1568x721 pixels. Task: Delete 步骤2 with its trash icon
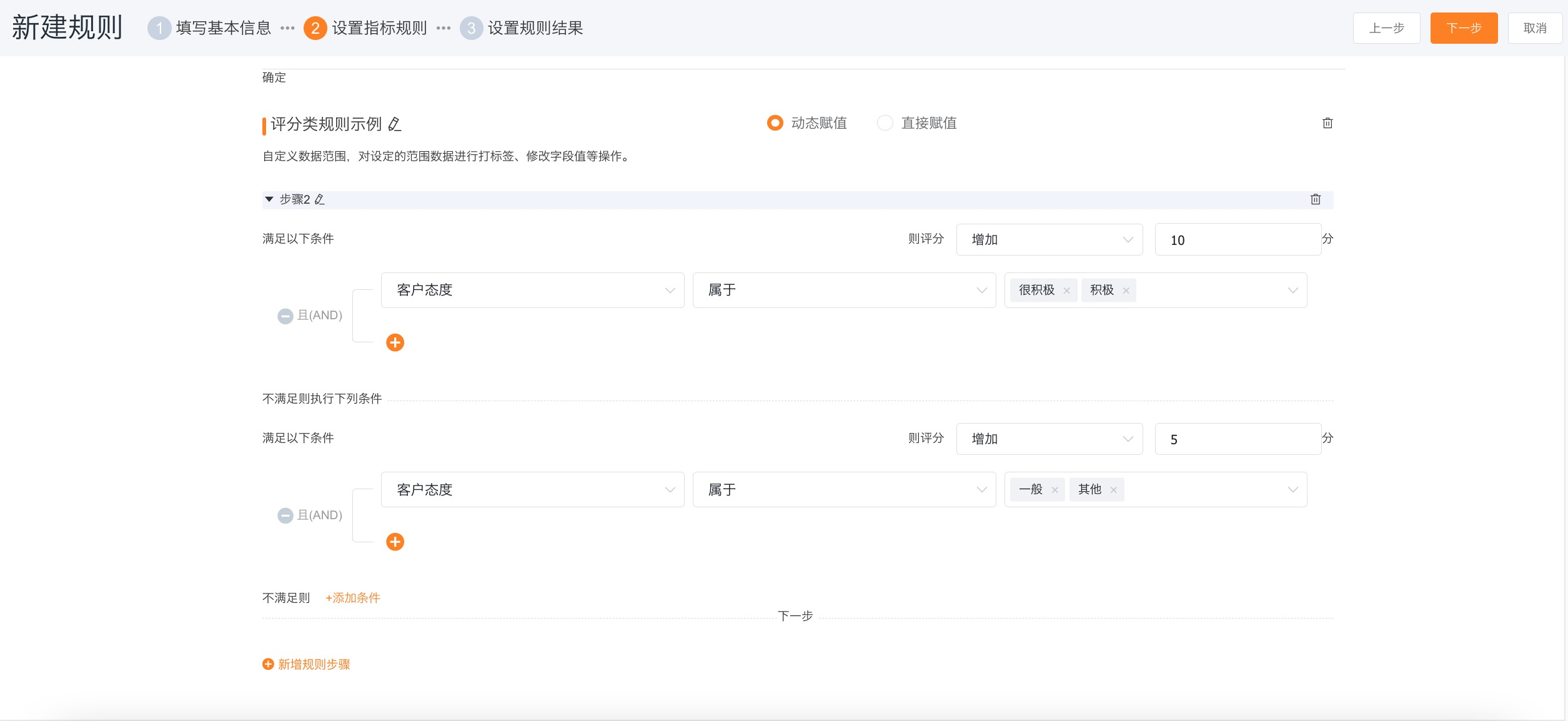click(1316, 199)
